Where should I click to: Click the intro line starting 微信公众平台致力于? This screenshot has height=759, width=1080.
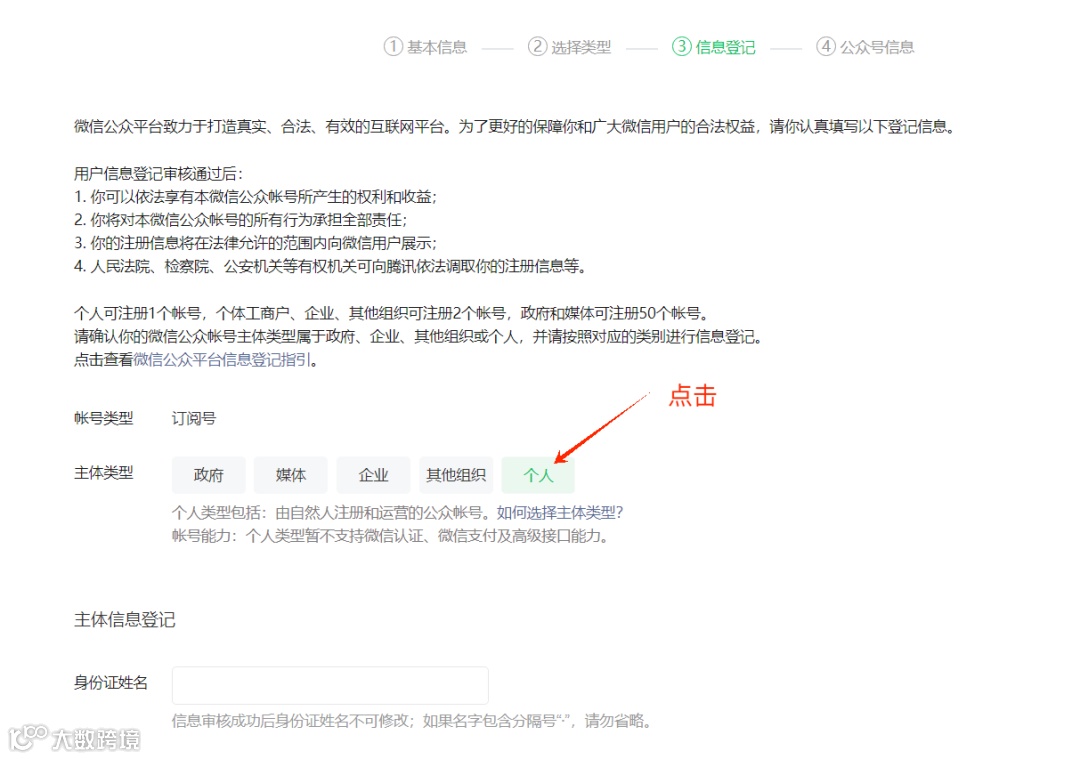pyautogui.click(x=515, y=127)
